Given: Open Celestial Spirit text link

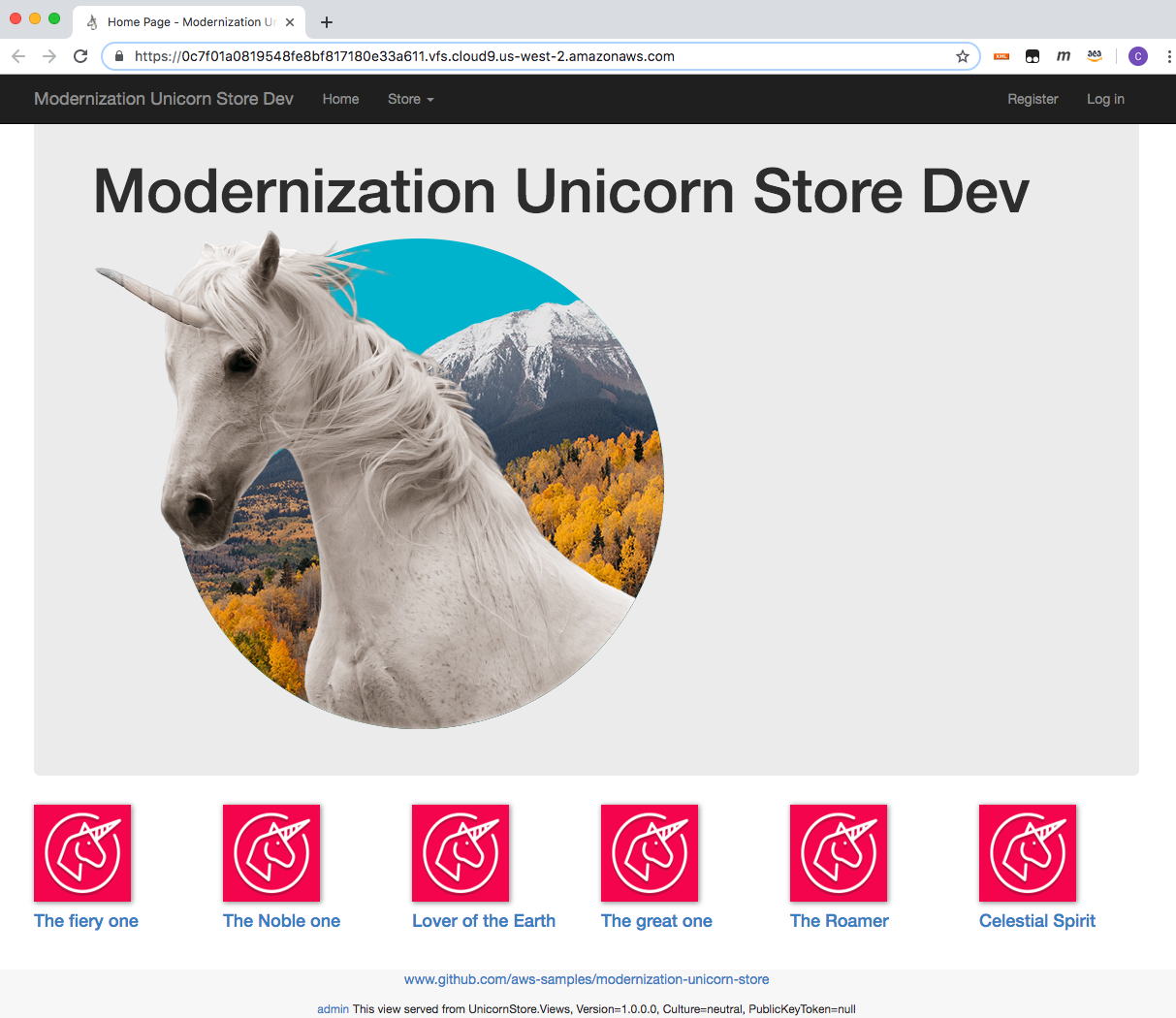Looking at the screenshot, I should [1037, 921].
